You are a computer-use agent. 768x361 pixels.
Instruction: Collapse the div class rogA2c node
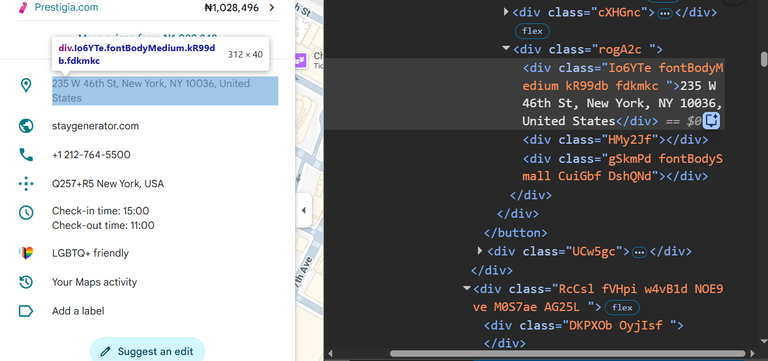(506, 48)
